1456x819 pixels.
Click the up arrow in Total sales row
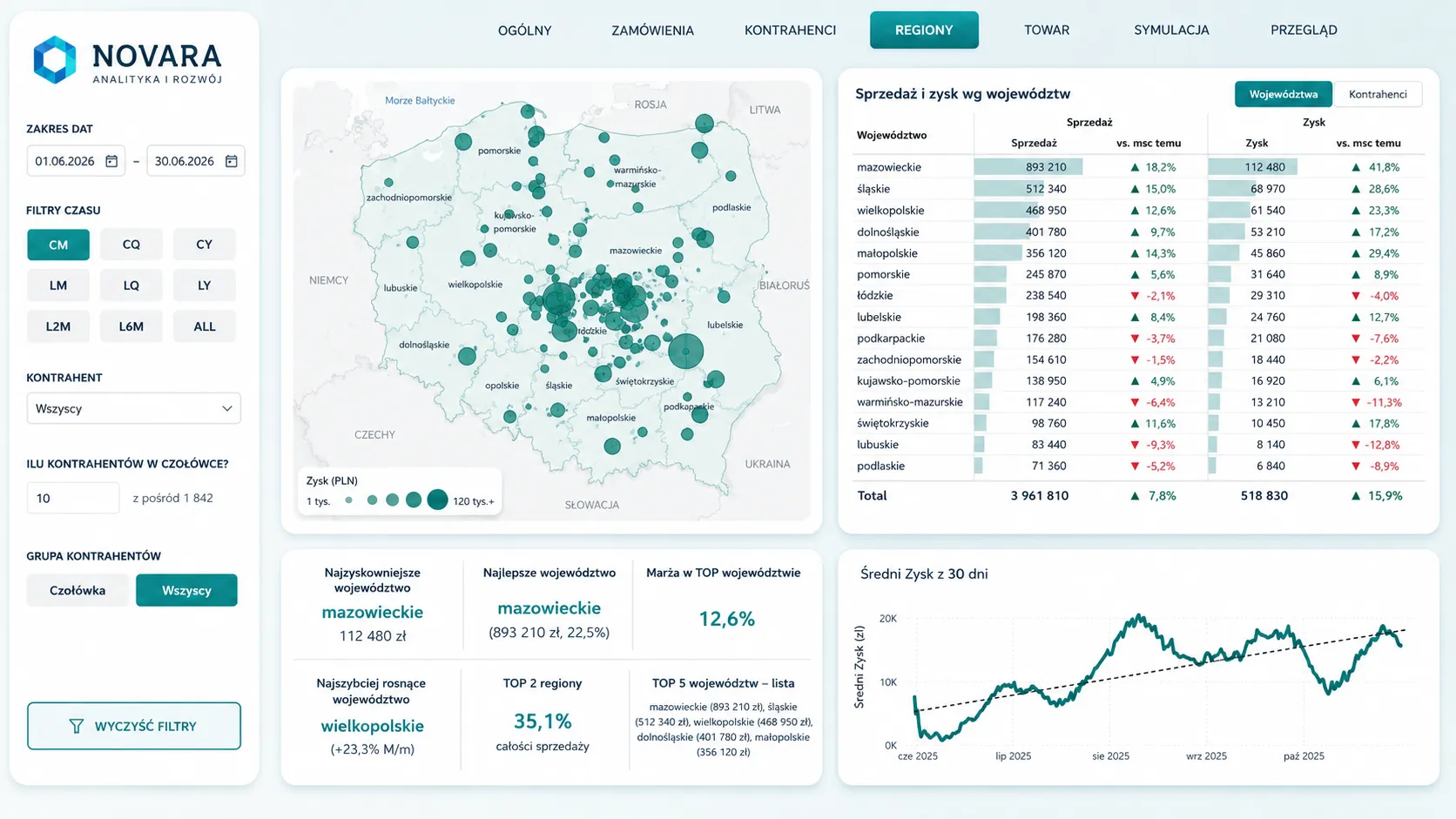coord(1135,496)
